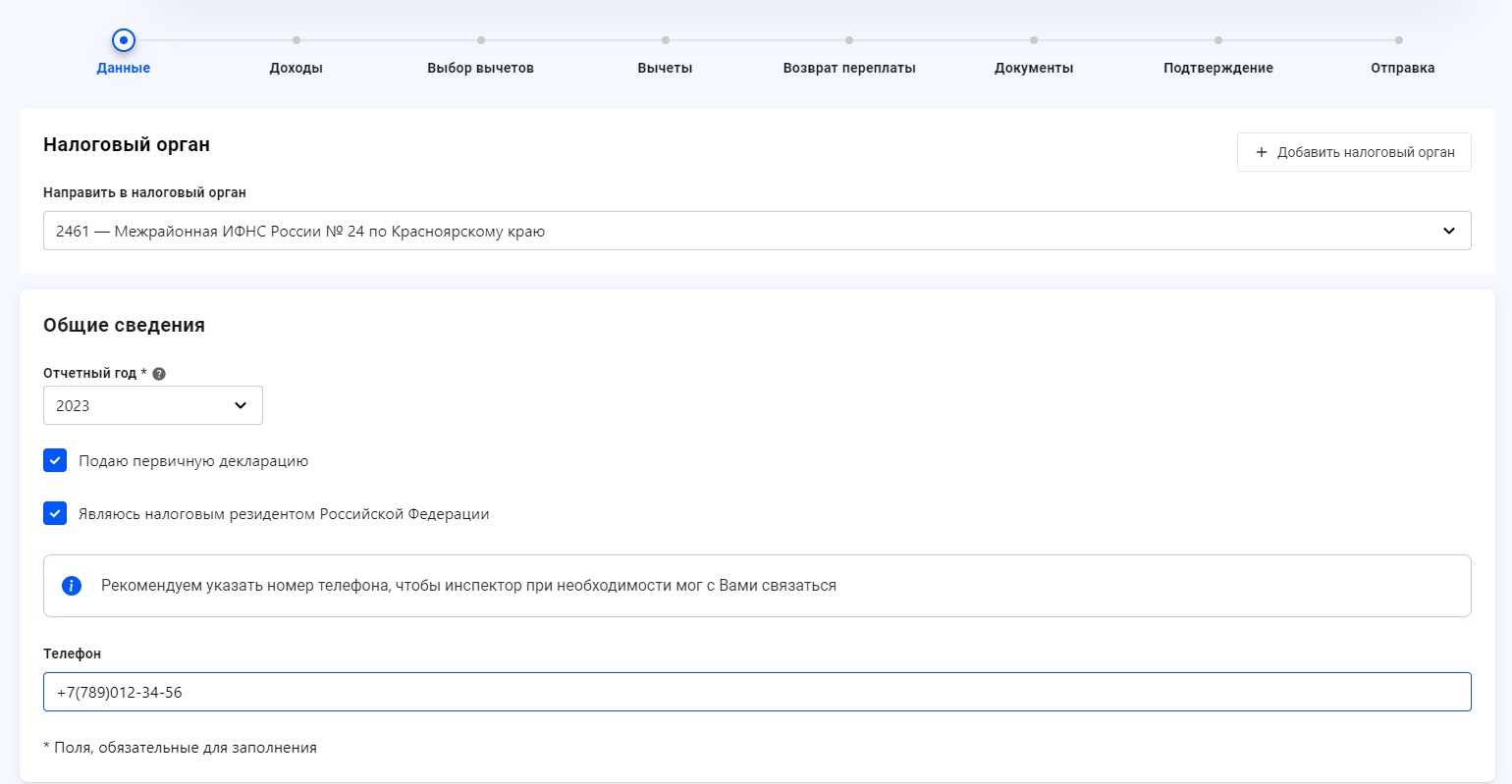The height and width of the screenshot is (784, 1512).
Task: Open the Отчетный год 2023 dropdown
Action: pyautogui.click(x=153, y=405)
